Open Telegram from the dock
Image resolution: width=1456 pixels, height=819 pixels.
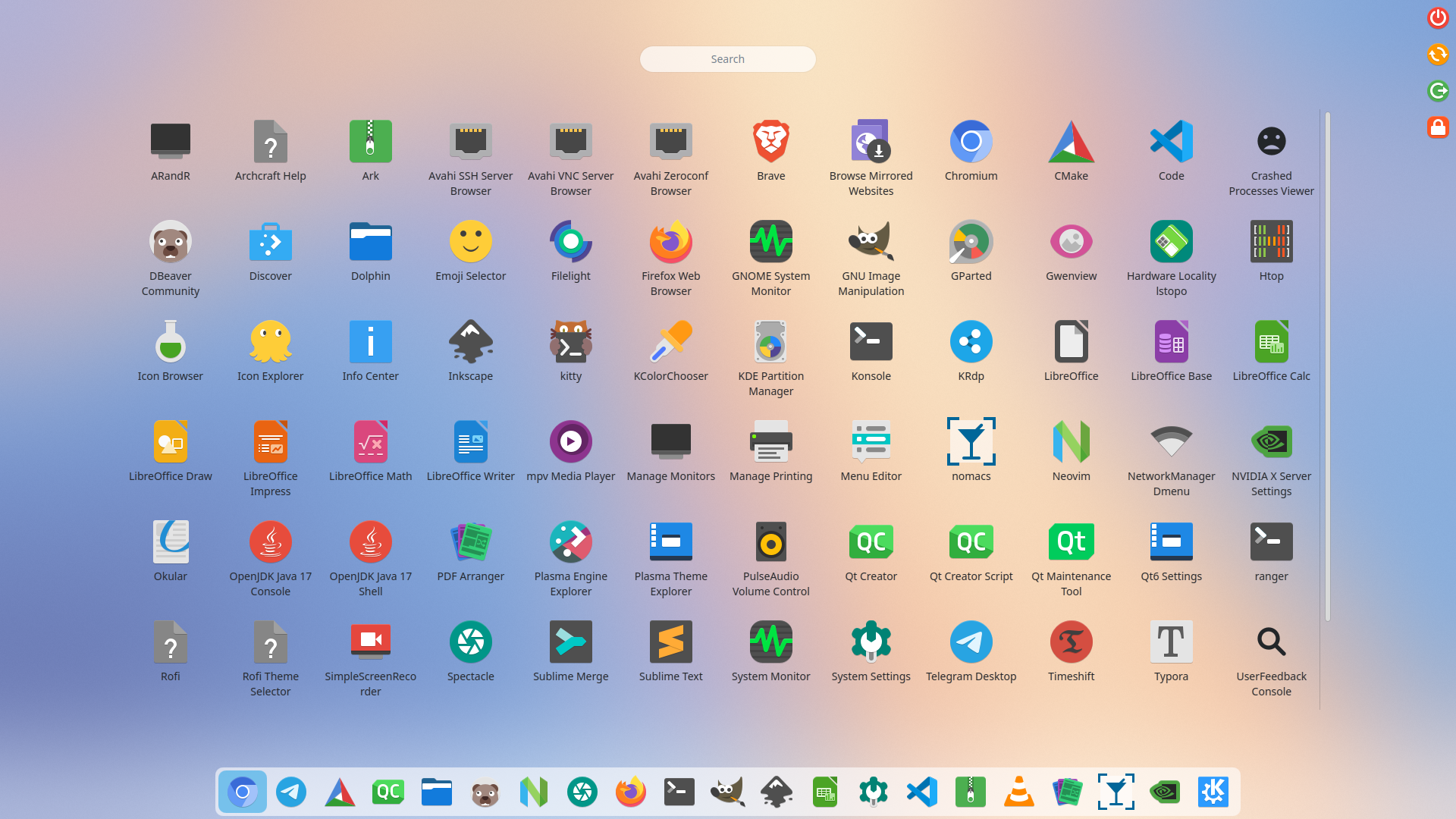pos(291,792)
